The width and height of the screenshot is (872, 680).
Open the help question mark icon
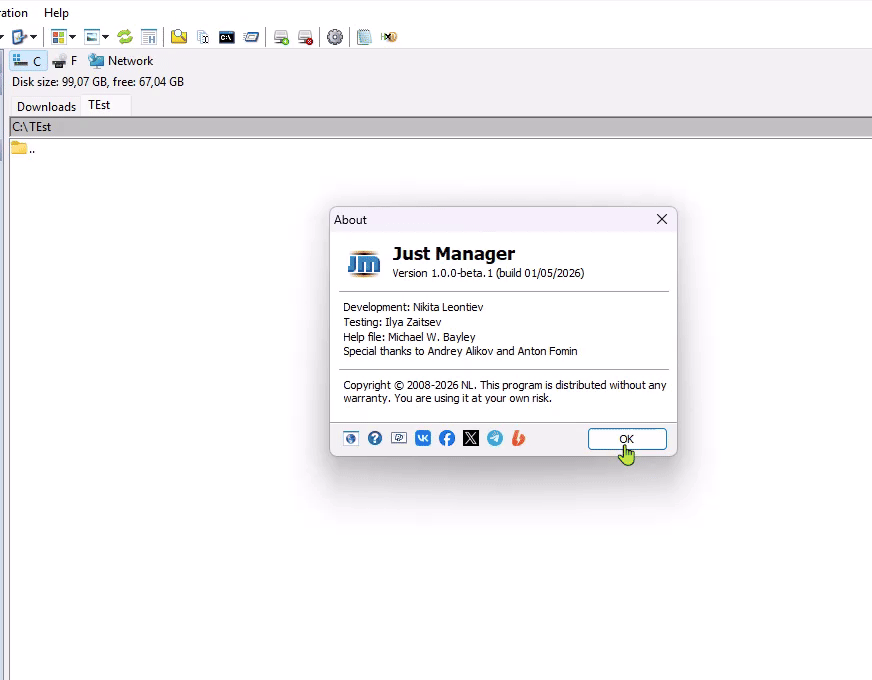coord(375,438)
